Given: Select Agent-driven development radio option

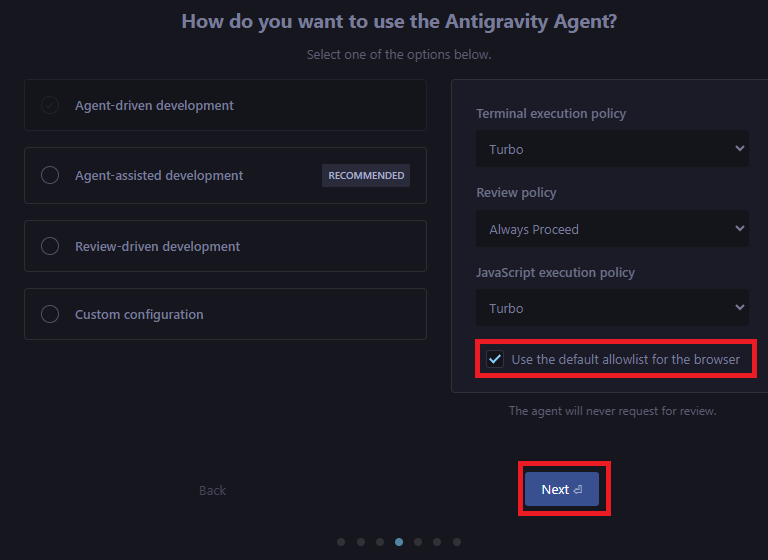Looking at the screenshot, I should click(x=50, y=106).
